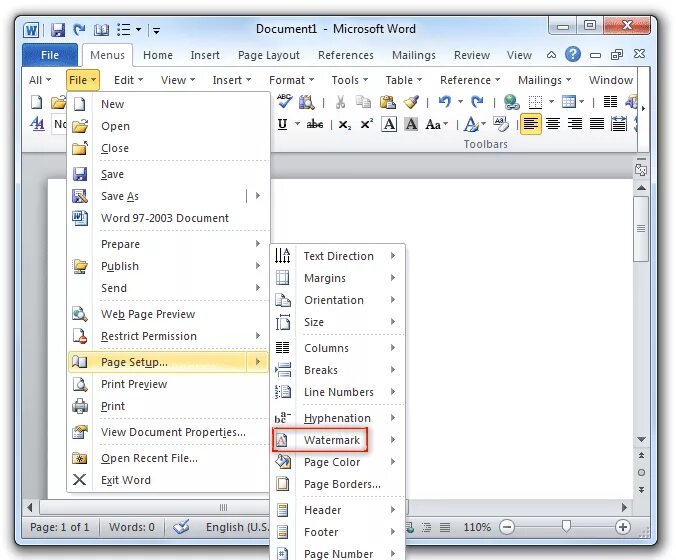
Task: Choose Word 97-2003 Document menu entry
Action: [168, 218]
